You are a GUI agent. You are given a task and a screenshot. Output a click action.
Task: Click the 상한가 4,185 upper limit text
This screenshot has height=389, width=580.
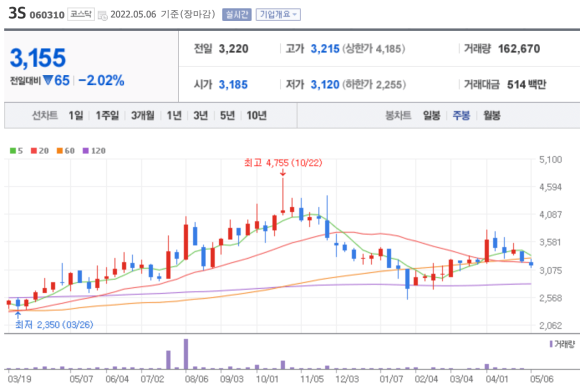[374, 48]
